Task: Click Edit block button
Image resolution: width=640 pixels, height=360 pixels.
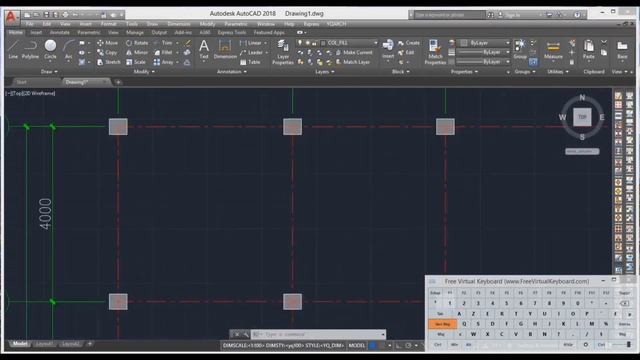Action: (x=407, y=53)
